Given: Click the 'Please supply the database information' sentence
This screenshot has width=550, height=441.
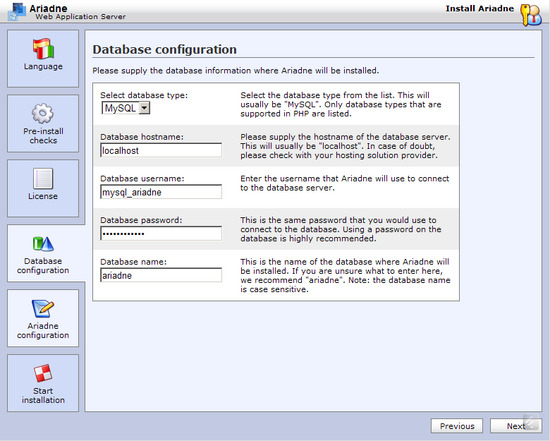Looking at the screenshot, I should (236, 71).
